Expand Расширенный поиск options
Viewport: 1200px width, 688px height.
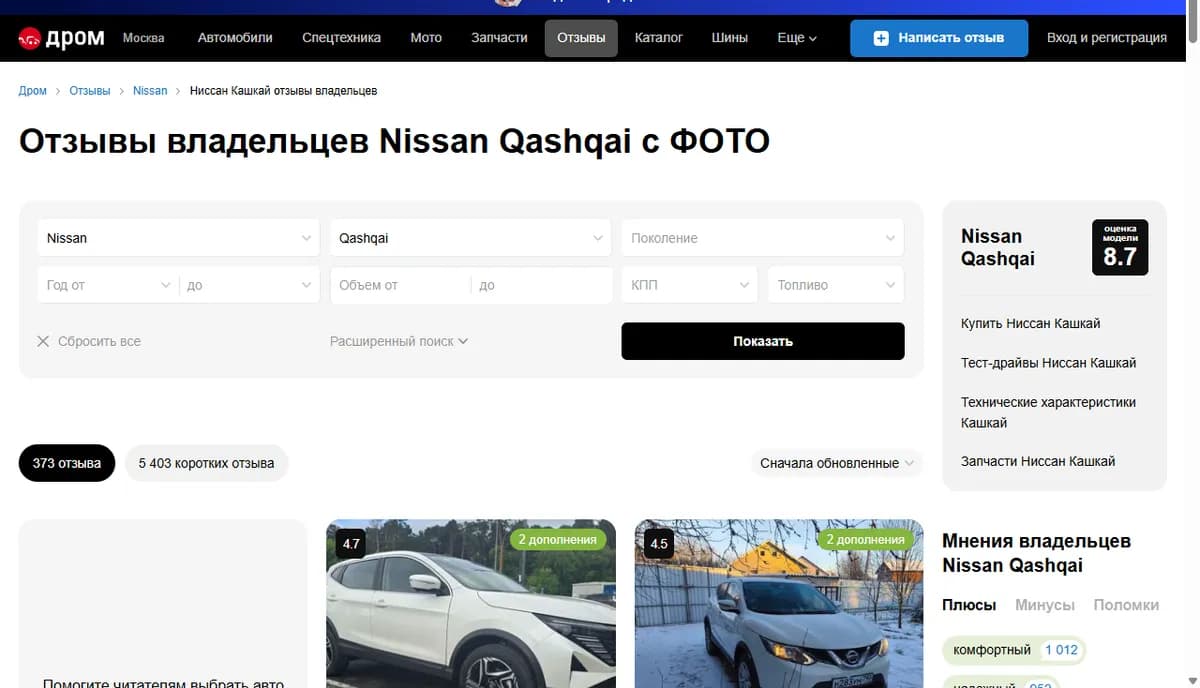pos(399,341)
